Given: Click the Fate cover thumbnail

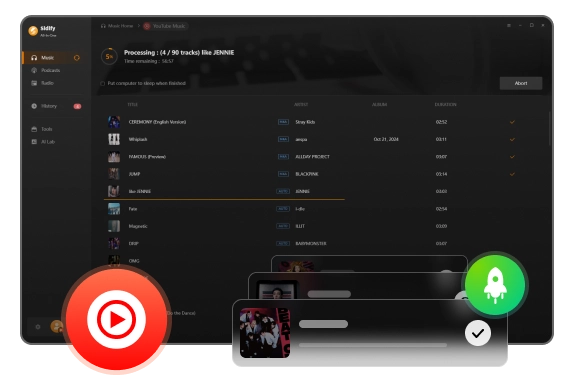Looking at the screenshot, I should [x=114, y=209].
